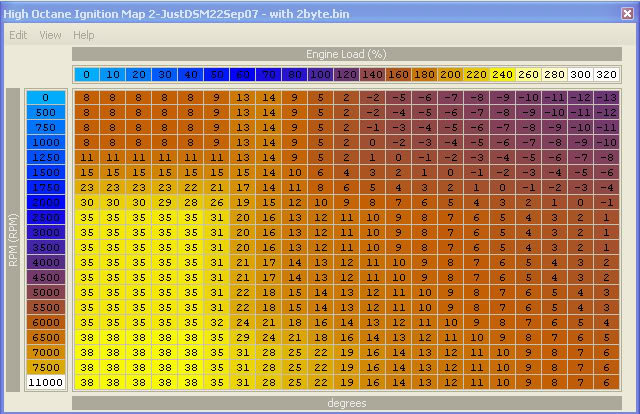
Task: Click the 6 cell at 11000 RPM, load 320
Action: pos(606,383)
